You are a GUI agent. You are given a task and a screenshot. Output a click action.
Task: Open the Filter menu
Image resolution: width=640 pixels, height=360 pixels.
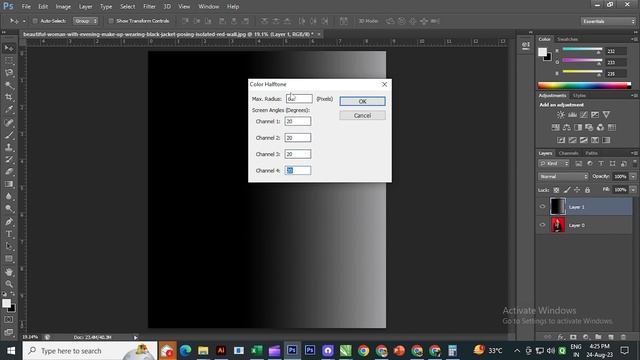point(149,7)
